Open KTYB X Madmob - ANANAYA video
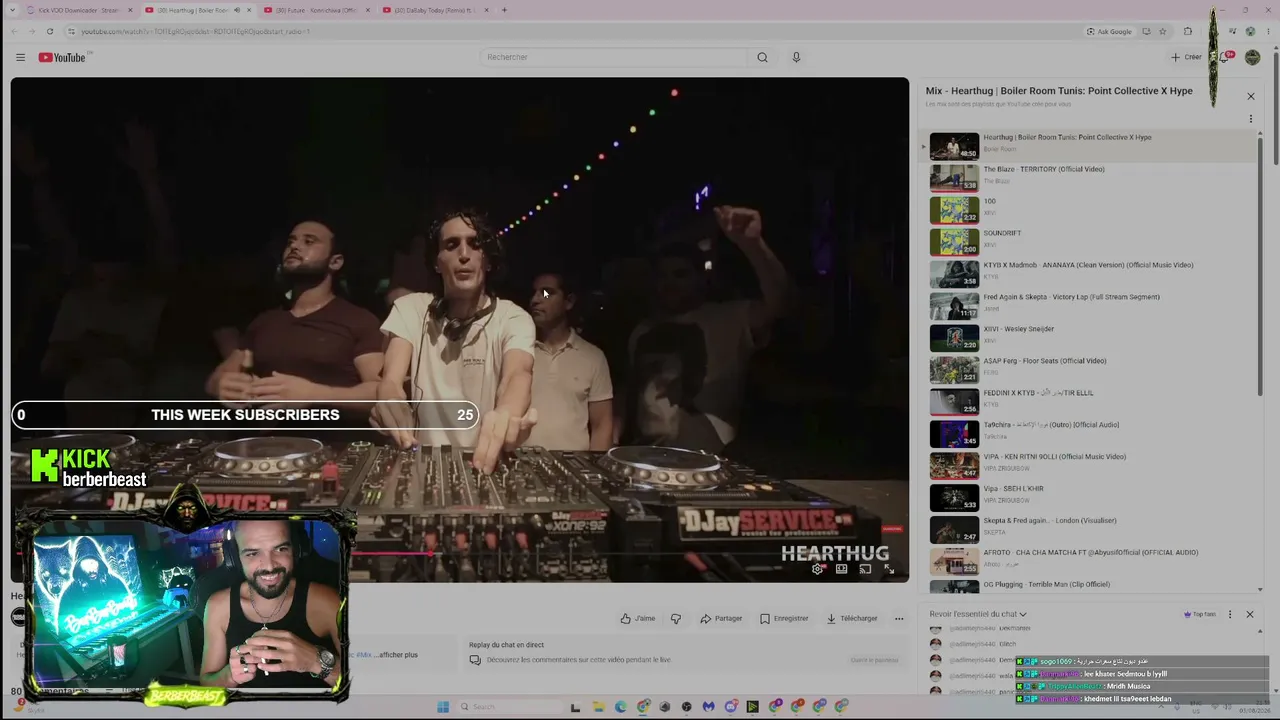Image resolution: width=1280 pixels, height=720 pixels. [1088, 273]
